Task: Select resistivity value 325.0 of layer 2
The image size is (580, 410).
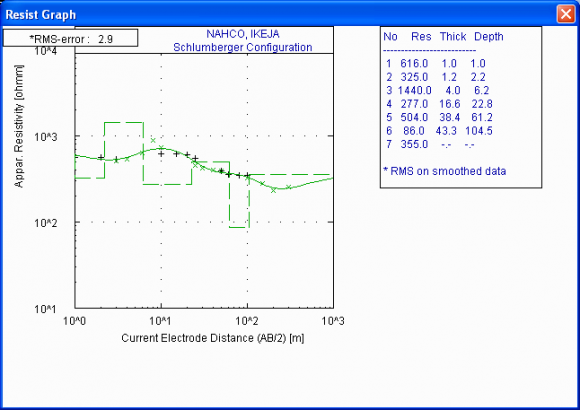Action: pos(414,77)
